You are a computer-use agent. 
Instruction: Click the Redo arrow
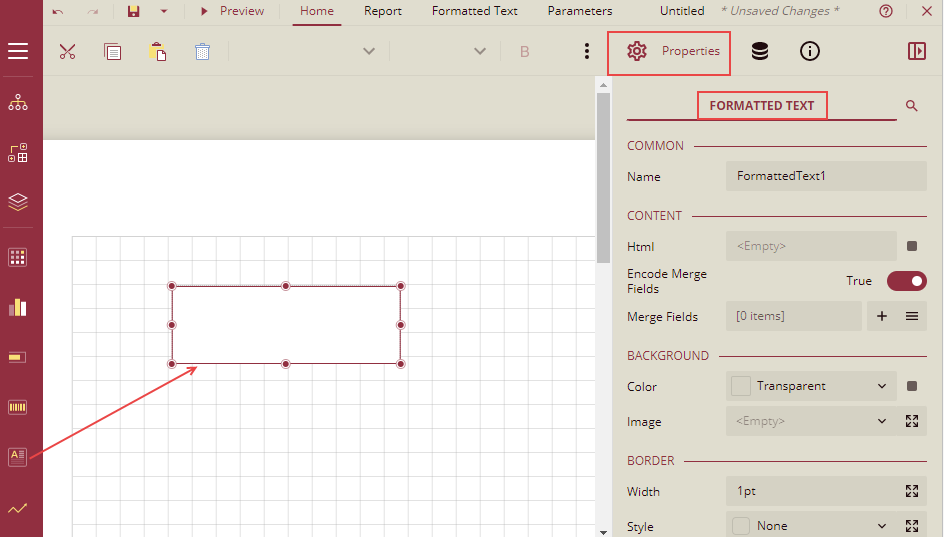pos(93,11)
